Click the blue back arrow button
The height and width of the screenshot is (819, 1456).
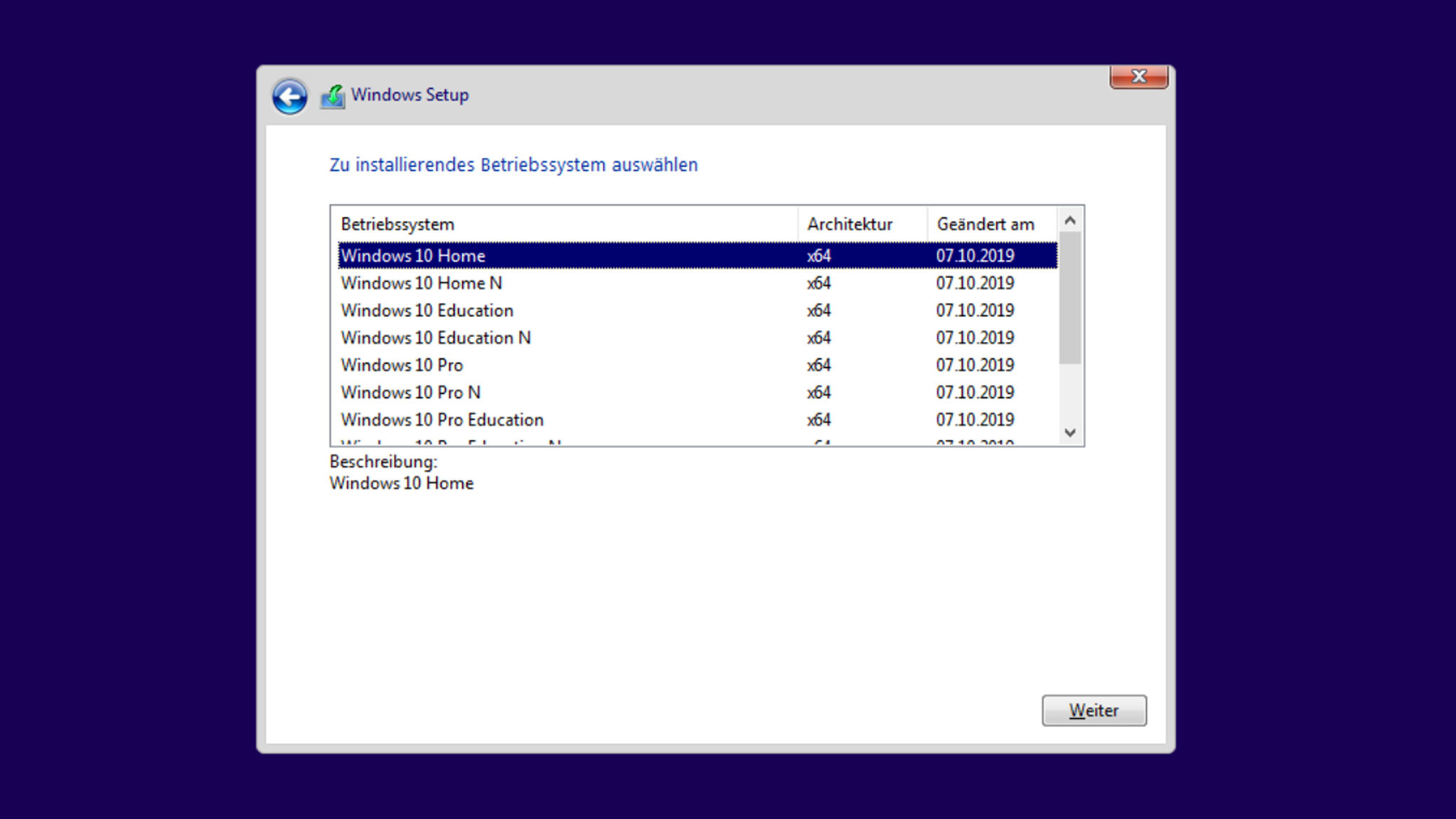click(x=289, y=97)
